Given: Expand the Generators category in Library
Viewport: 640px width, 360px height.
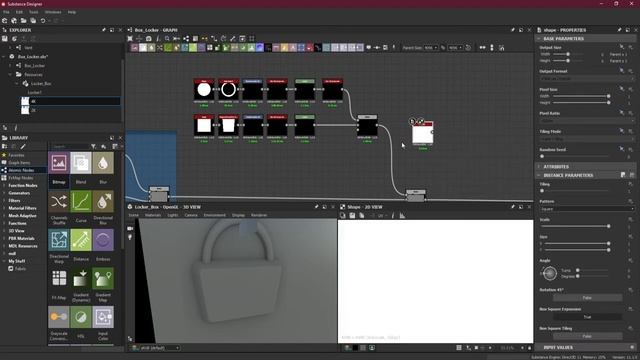Looking at the screenshot, I should [4, 193].
